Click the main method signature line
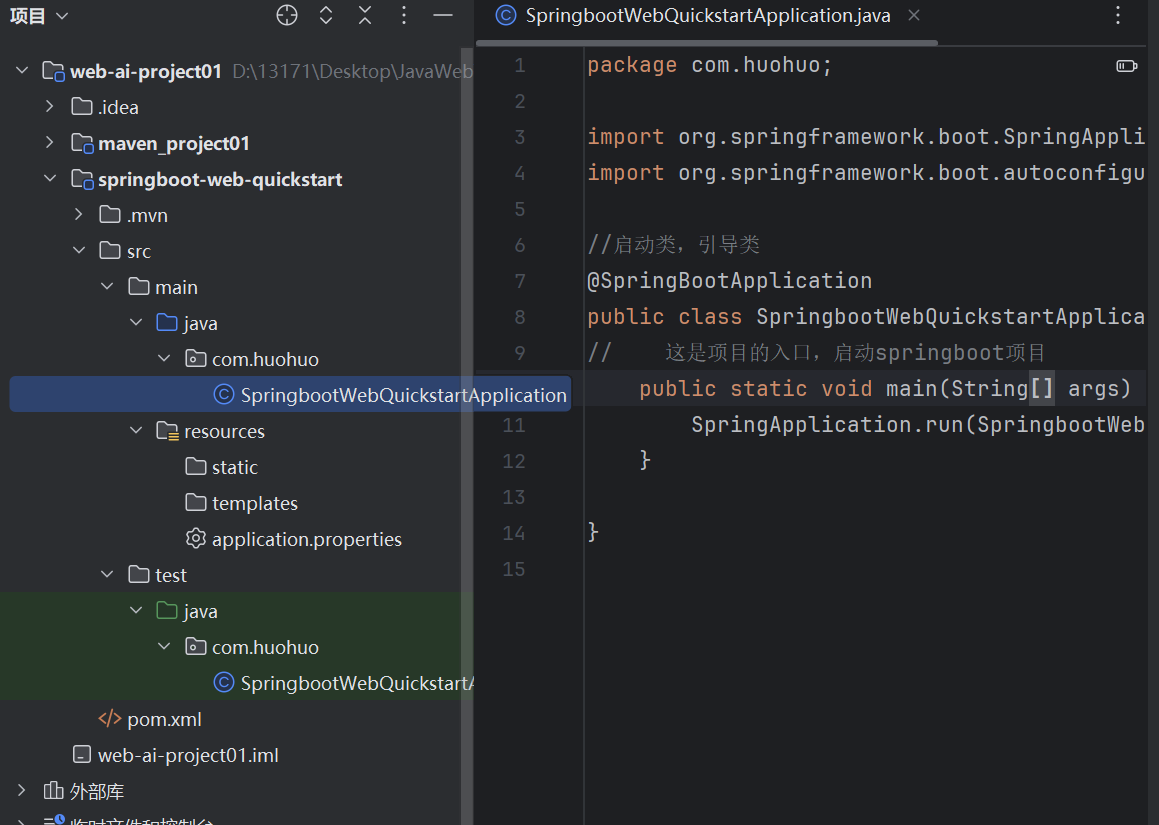The image size is (1159, 825). [x=885, y=388]
